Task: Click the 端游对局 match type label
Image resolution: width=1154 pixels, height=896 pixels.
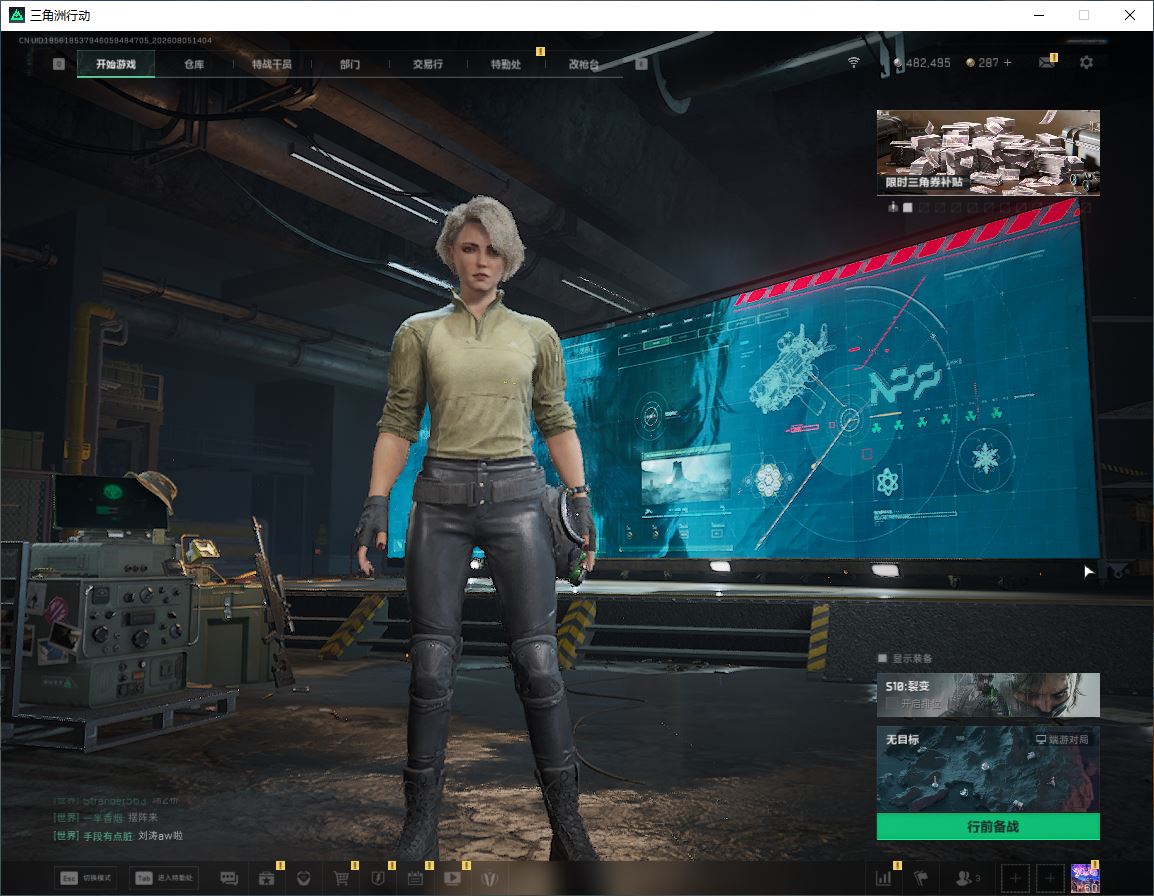Action: coord(1062,739)
